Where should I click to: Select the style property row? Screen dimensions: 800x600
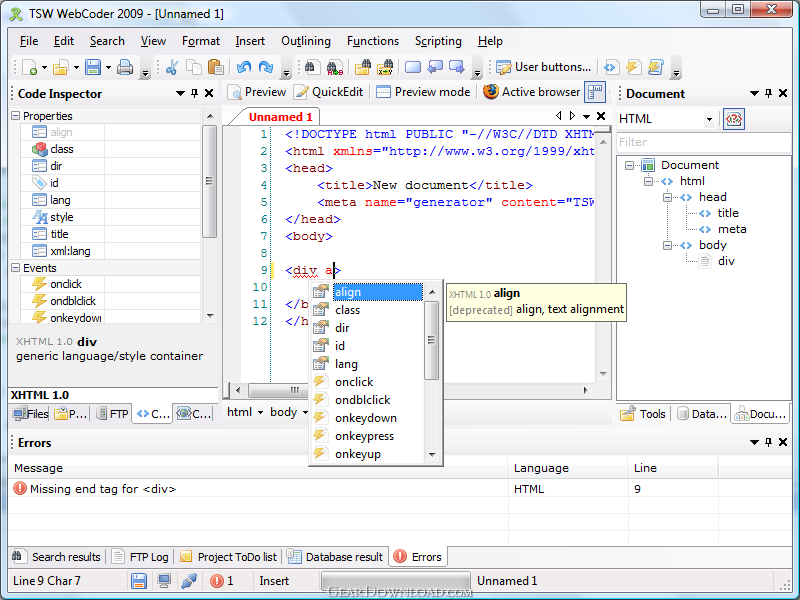click(x=111, y=217)
